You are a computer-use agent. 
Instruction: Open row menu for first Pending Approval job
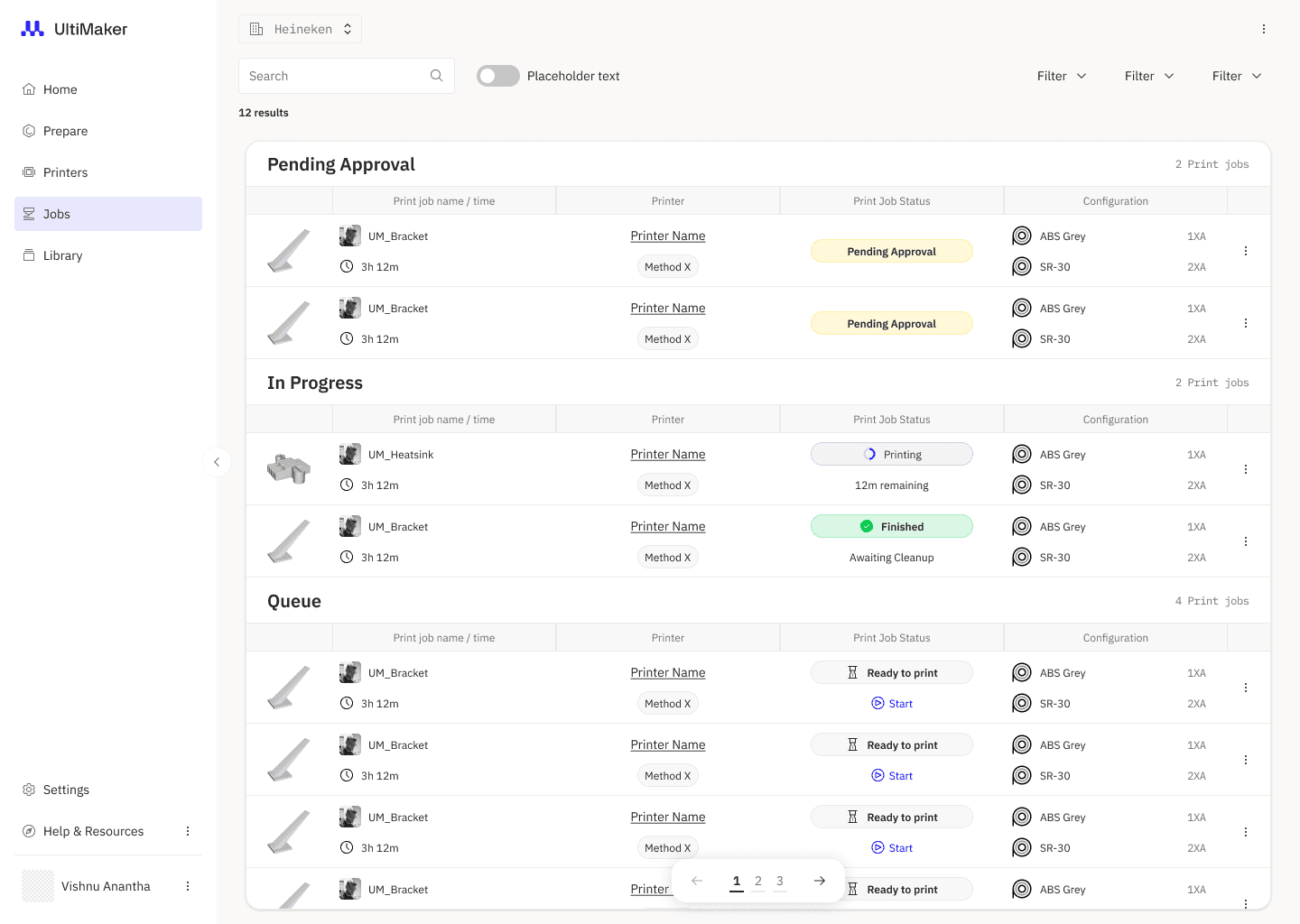[1246, 251]
